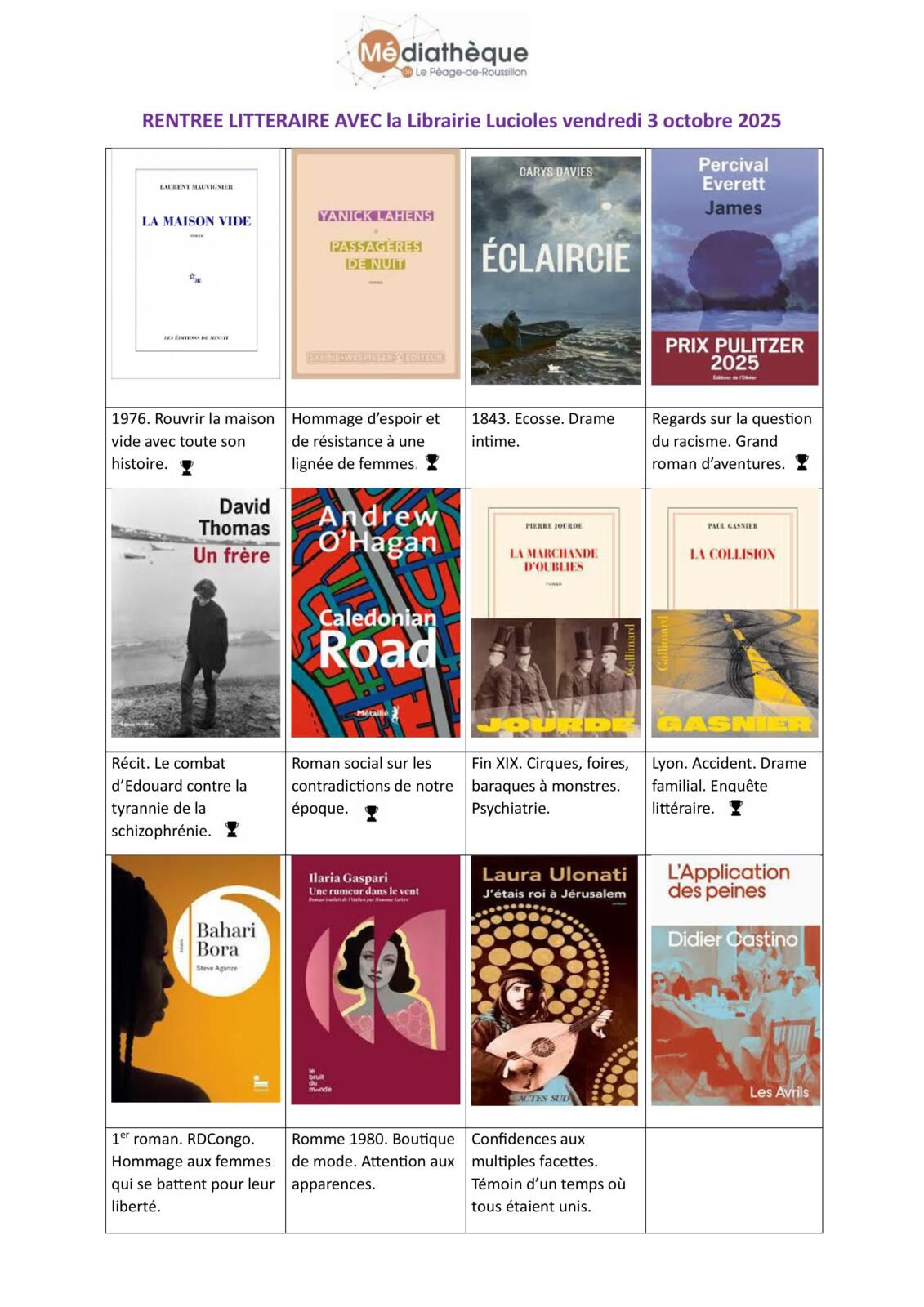The width and height of the screenshot is (924, 1307).
Task: Open the Bahari Bora book cover
Action: point(196,979)
